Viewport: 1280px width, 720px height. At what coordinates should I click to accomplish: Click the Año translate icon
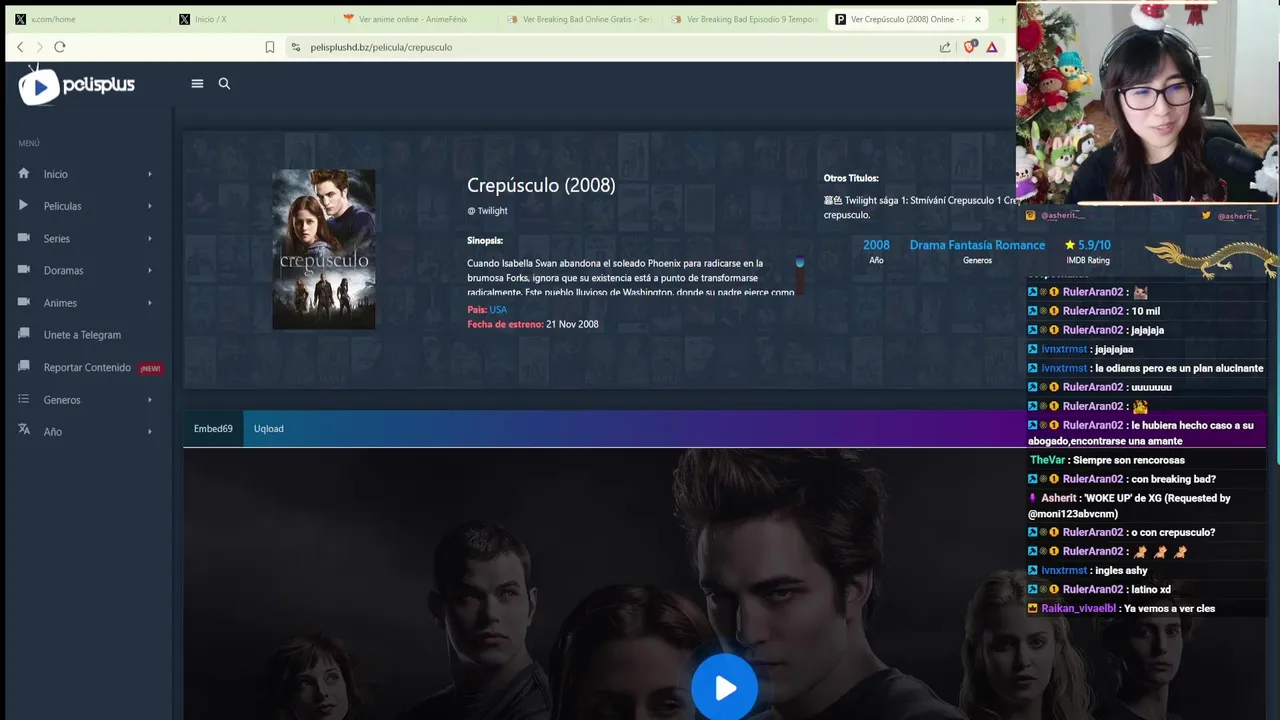pyautogui.click(x=23, y=431)
